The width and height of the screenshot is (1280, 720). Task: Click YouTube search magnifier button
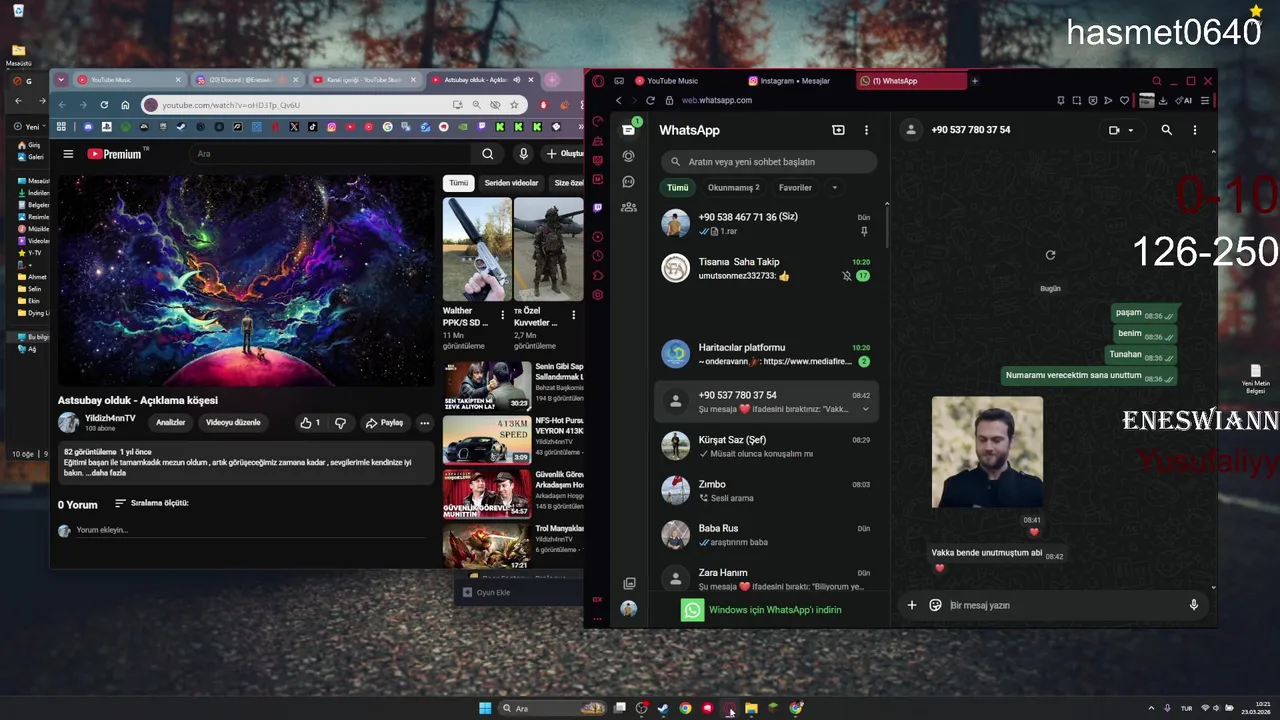tap(487, 154)
